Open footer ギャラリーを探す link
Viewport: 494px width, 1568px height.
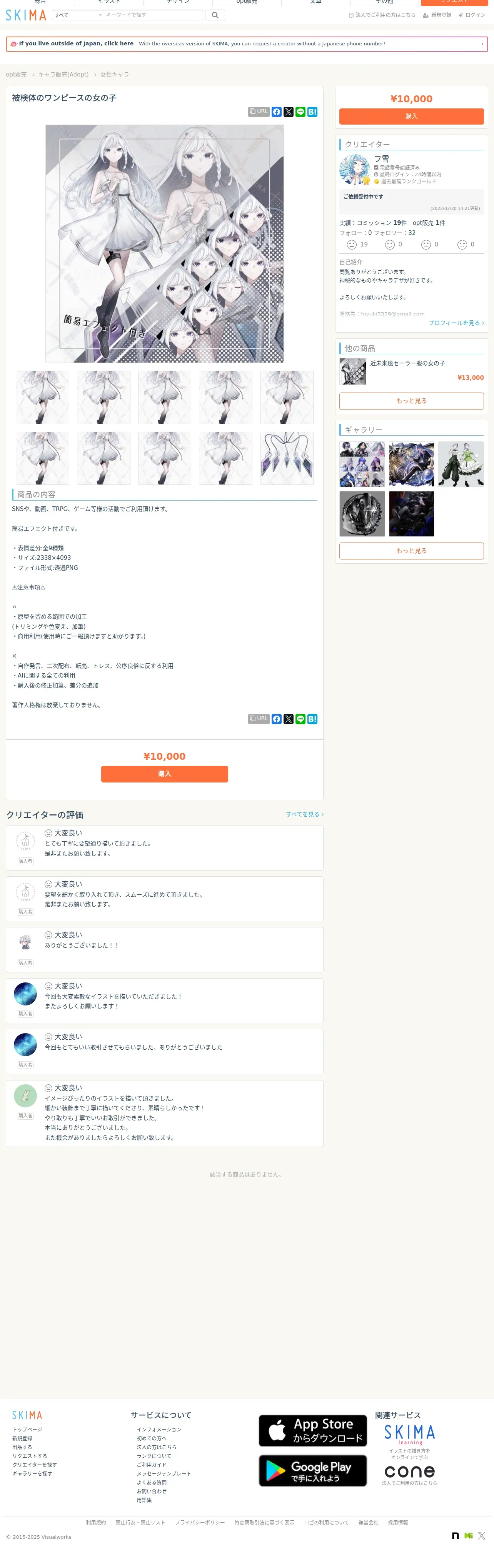[x=32, y=1474]
